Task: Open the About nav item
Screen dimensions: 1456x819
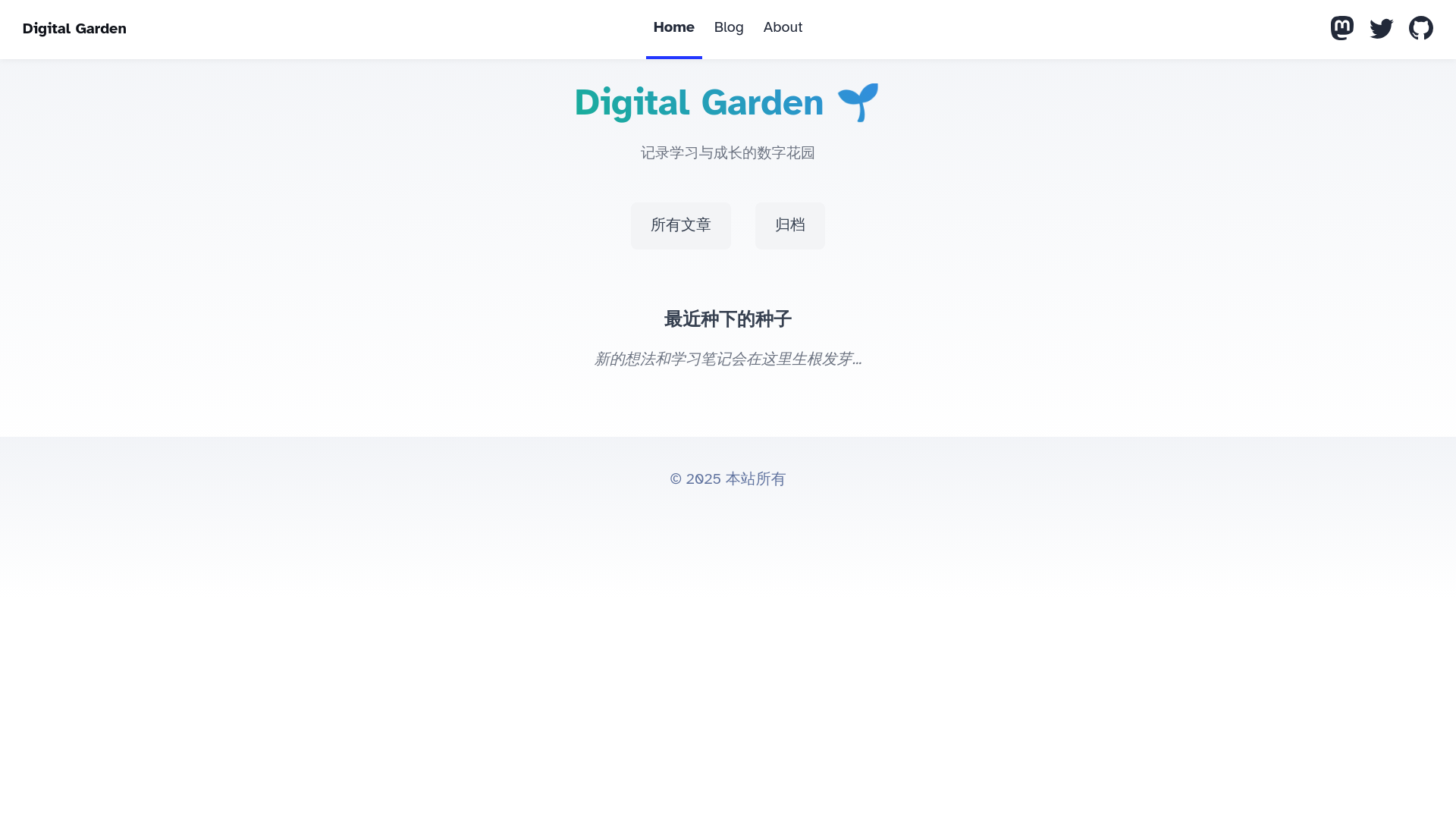Action: pyautogui.click(x=783, y=28)
